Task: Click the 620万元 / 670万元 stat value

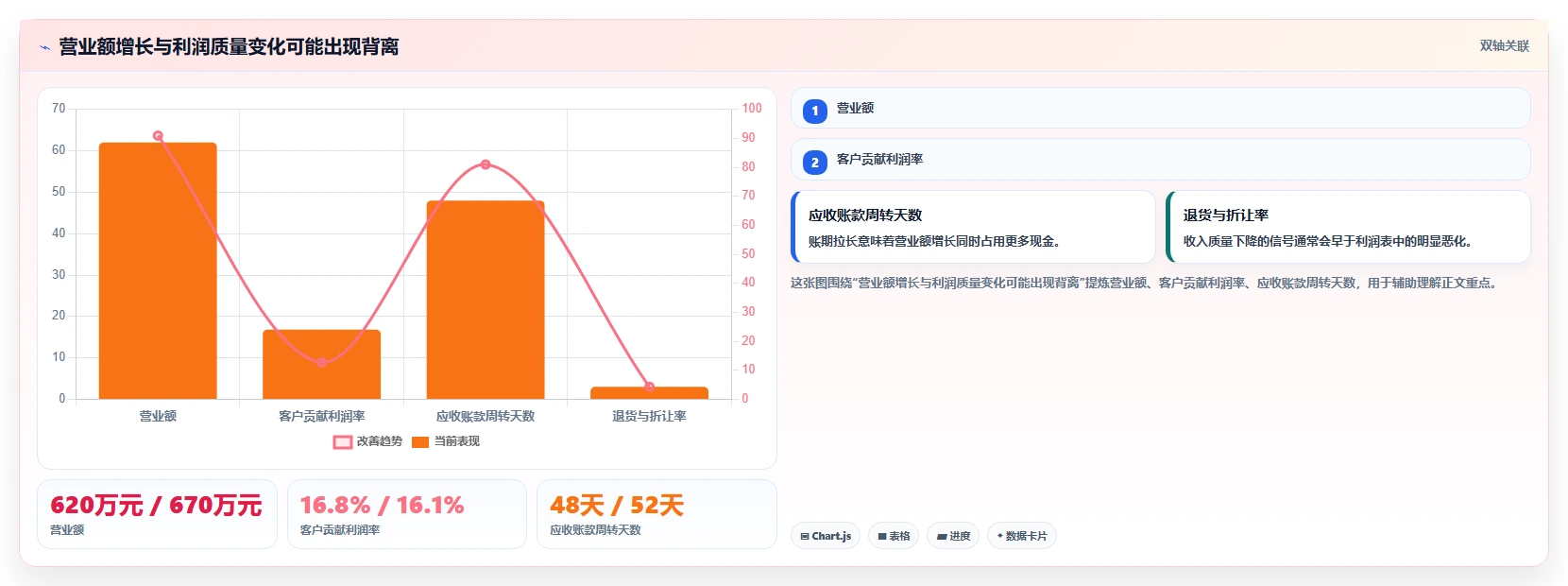Action: tap(156, 506)
